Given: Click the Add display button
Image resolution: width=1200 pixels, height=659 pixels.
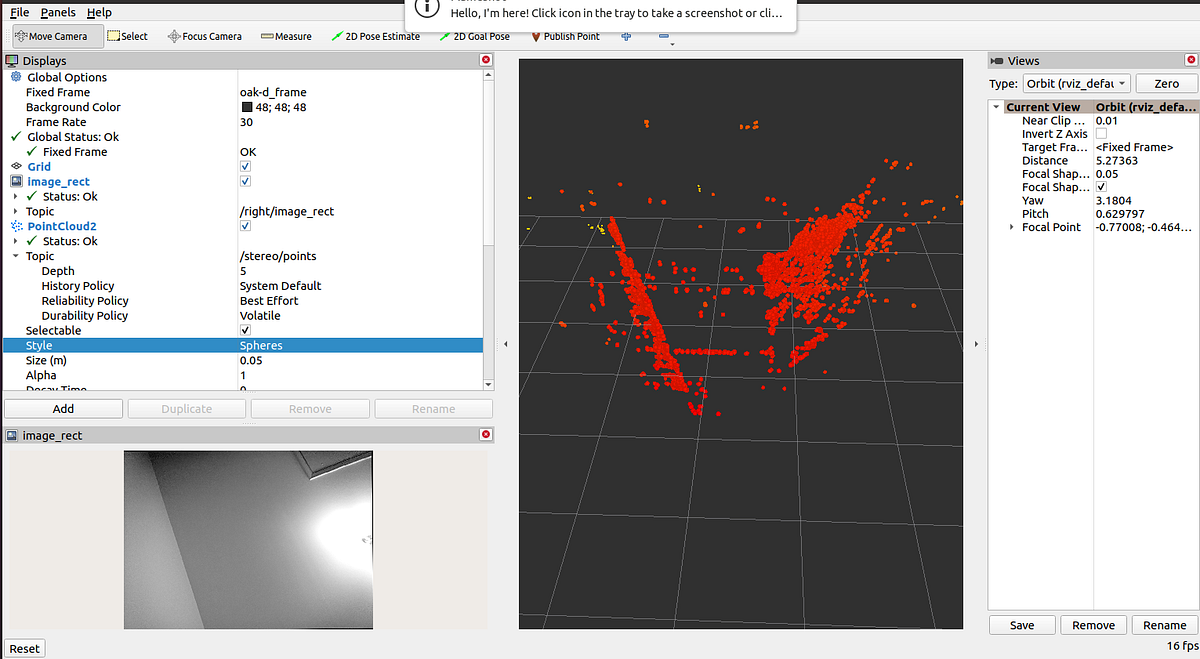Looking at the screenshot, I should coord(63,408).
